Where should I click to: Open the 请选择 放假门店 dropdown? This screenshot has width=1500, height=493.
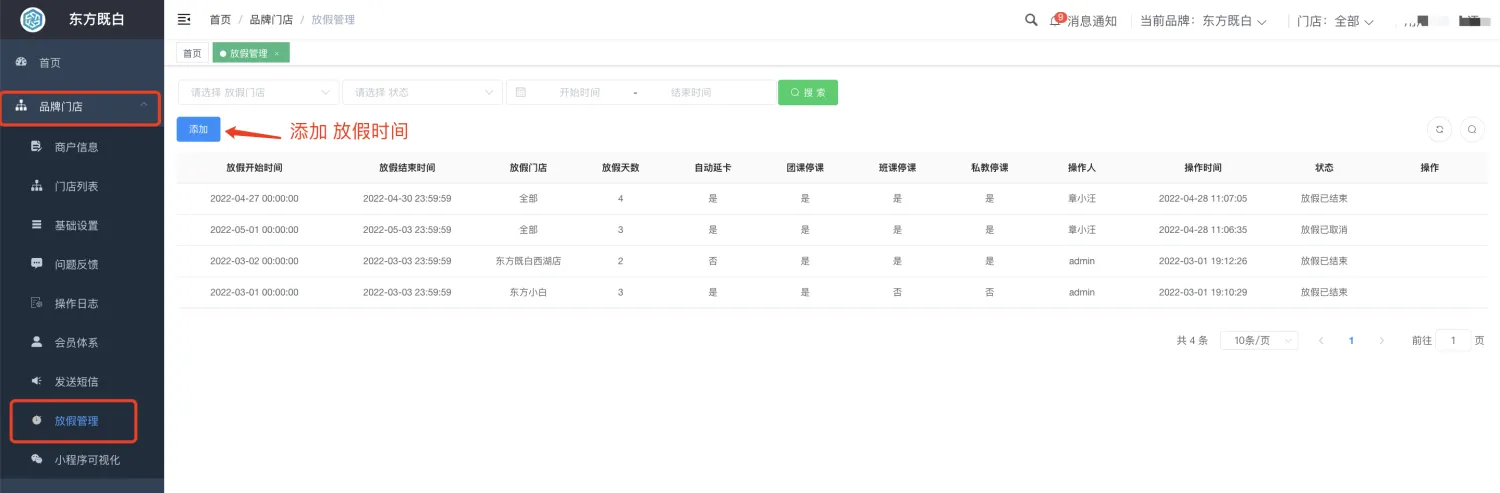[x=258, y=92]
